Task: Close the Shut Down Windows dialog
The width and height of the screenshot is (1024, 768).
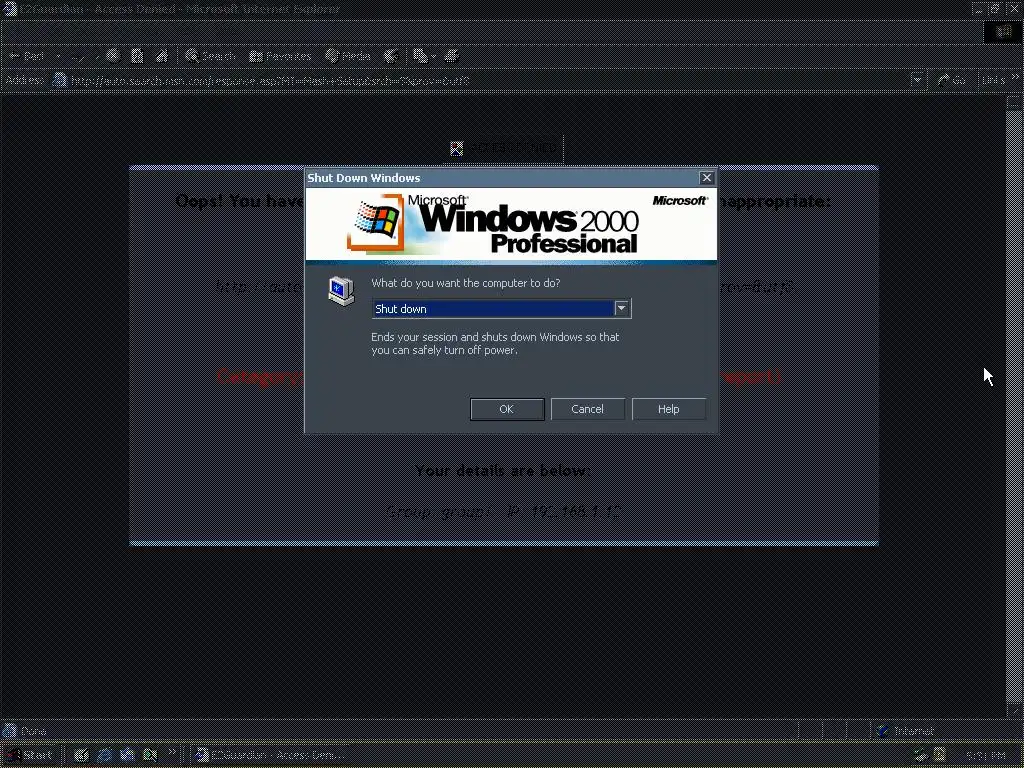Action: [706, 178]
